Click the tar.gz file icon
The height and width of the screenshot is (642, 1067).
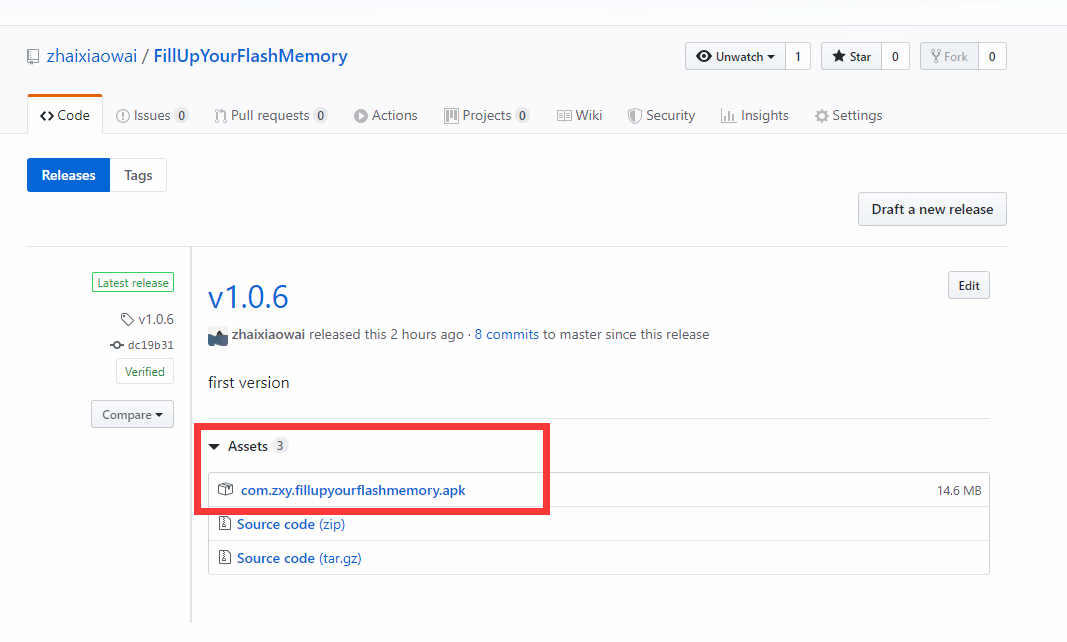click(x=225, y=558)
